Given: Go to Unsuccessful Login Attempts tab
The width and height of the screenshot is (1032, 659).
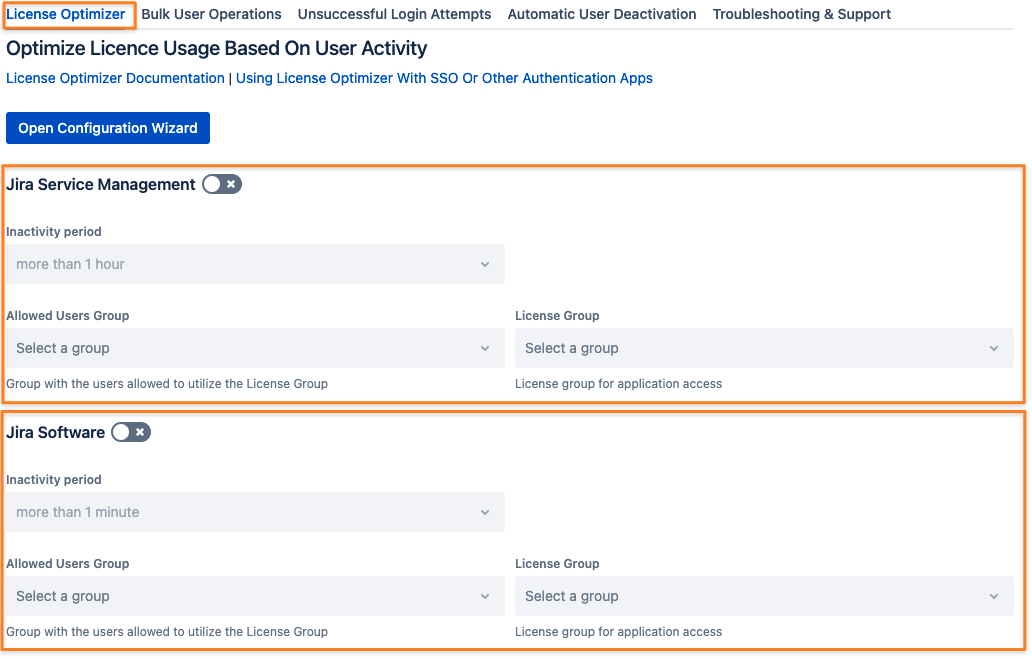Looking at the screenshot, I should [394, 14].
